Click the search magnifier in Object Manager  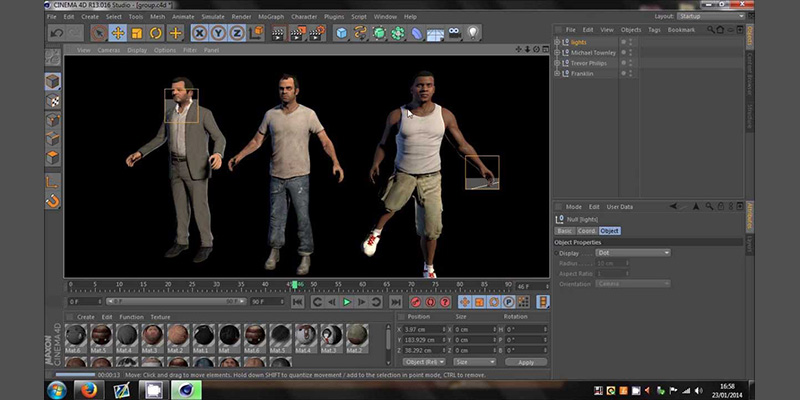coord(710,30)
